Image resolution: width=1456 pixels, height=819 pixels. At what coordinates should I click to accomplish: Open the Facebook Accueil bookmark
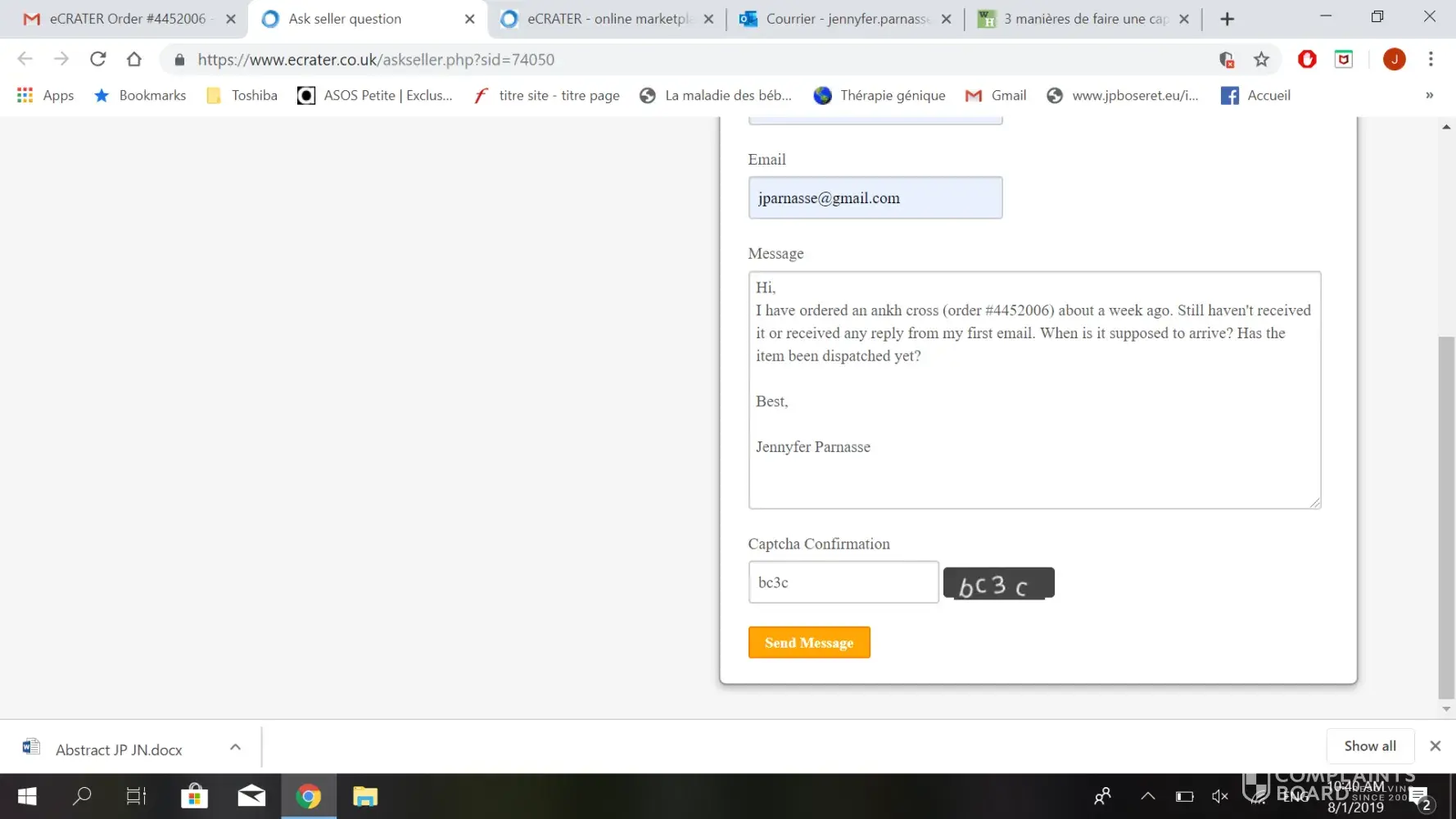pos(1255,95)
